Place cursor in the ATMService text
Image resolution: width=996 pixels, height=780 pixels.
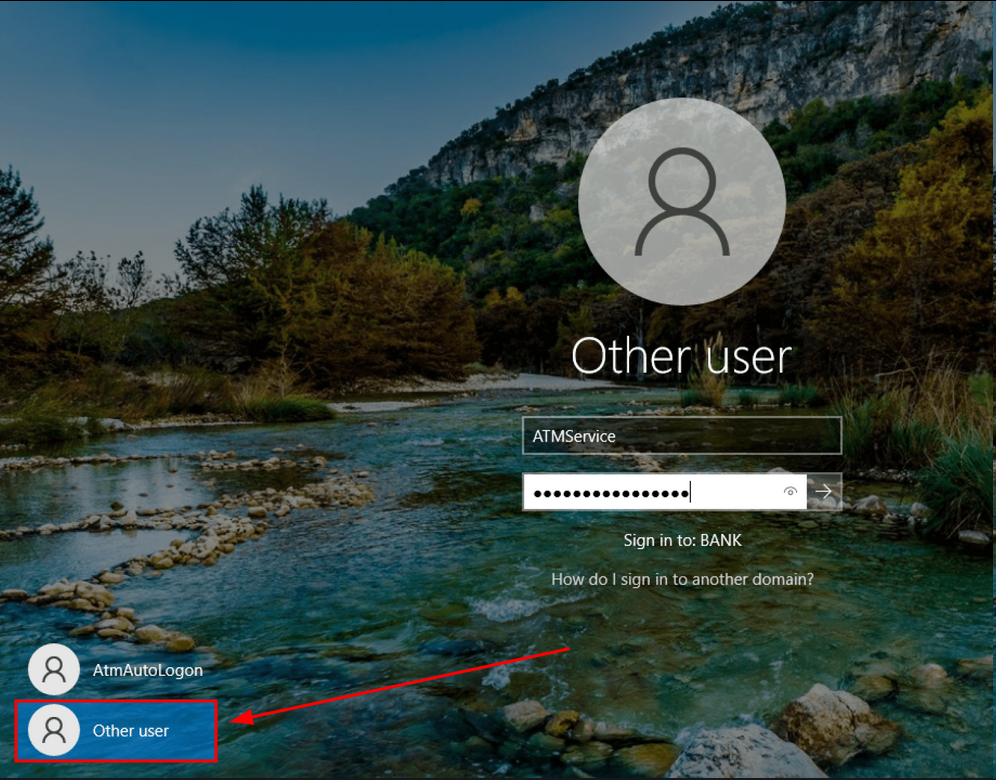click(x=574, y=436)
